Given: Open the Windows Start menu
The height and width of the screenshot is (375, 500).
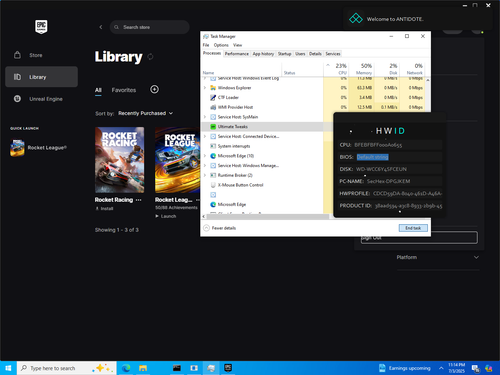Looking at the screenshot, I should pyautogui.click(x=8, y=368).
